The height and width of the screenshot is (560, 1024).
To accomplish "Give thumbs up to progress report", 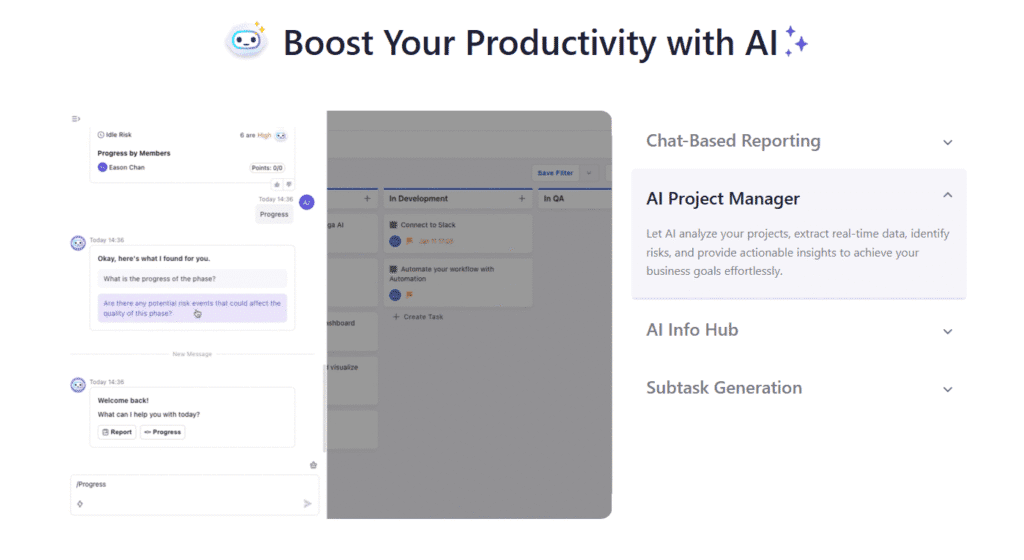I will 276,185.
